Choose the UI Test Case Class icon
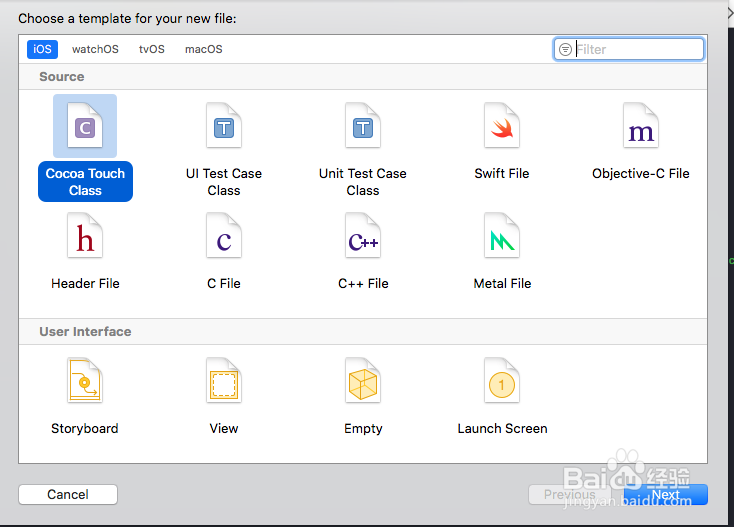 tap(224, 126)
